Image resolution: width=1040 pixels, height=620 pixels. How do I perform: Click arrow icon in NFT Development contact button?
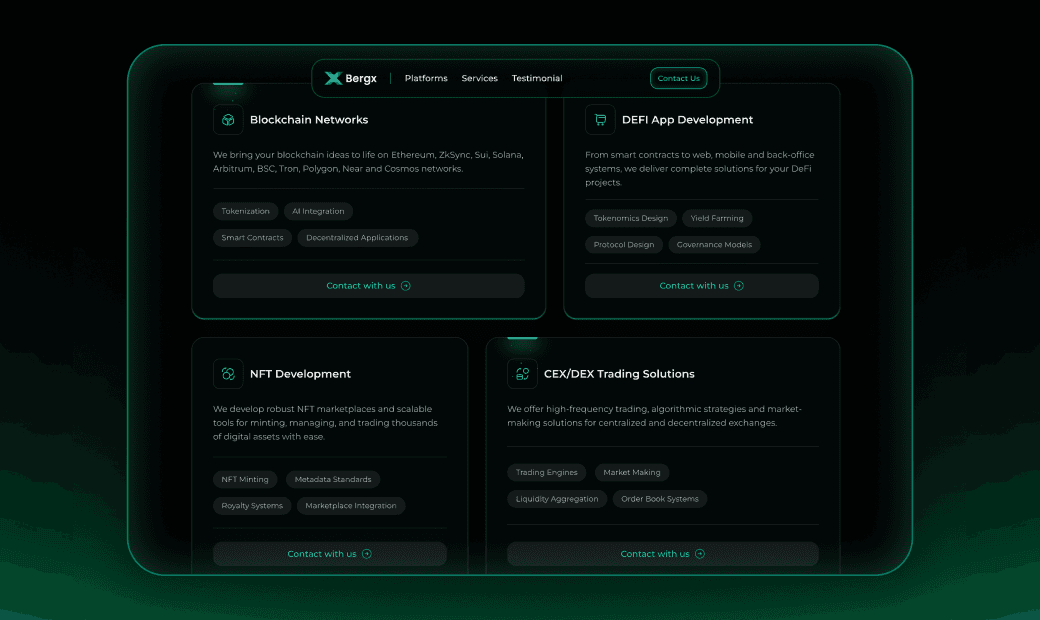coord(367,554)
